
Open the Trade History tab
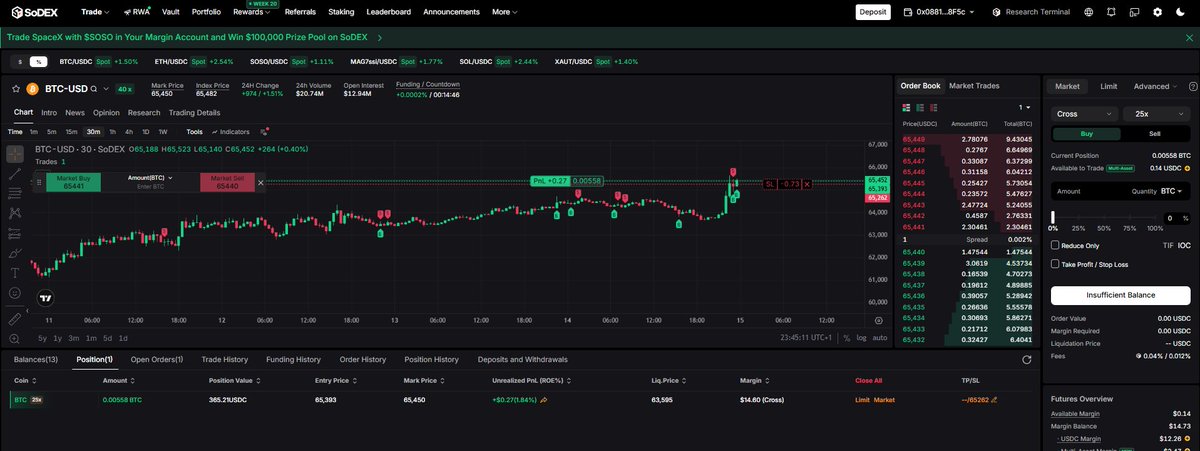coord(224,359)
